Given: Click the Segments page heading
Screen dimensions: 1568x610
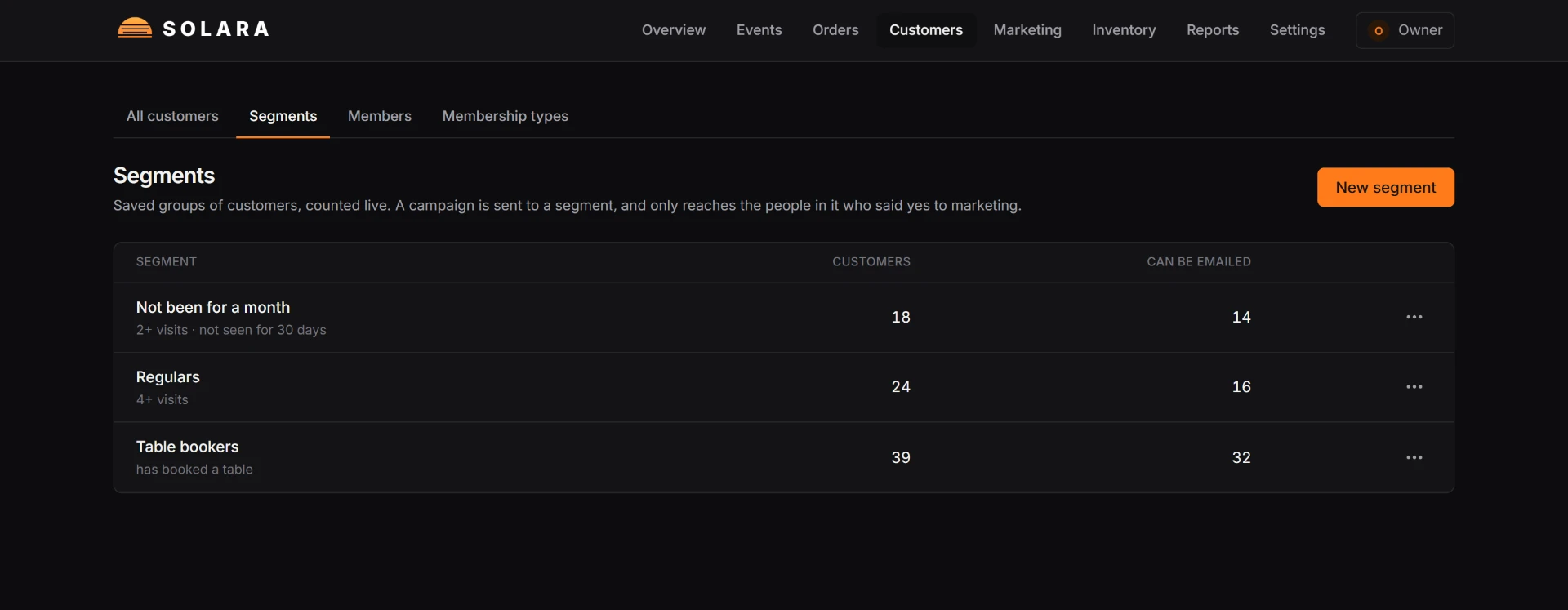Looking at the screenshot, I should (164, 176).
